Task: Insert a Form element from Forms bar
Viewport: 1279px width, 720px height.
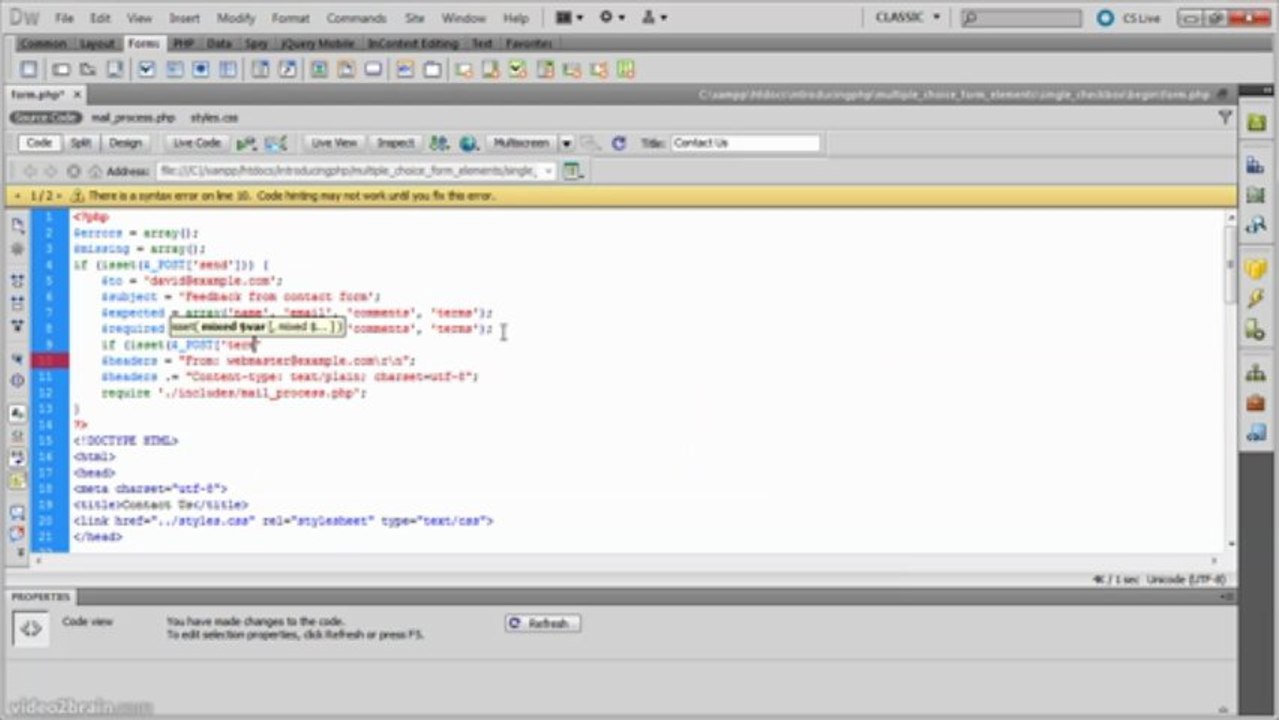Action: (x=29, y=70)
